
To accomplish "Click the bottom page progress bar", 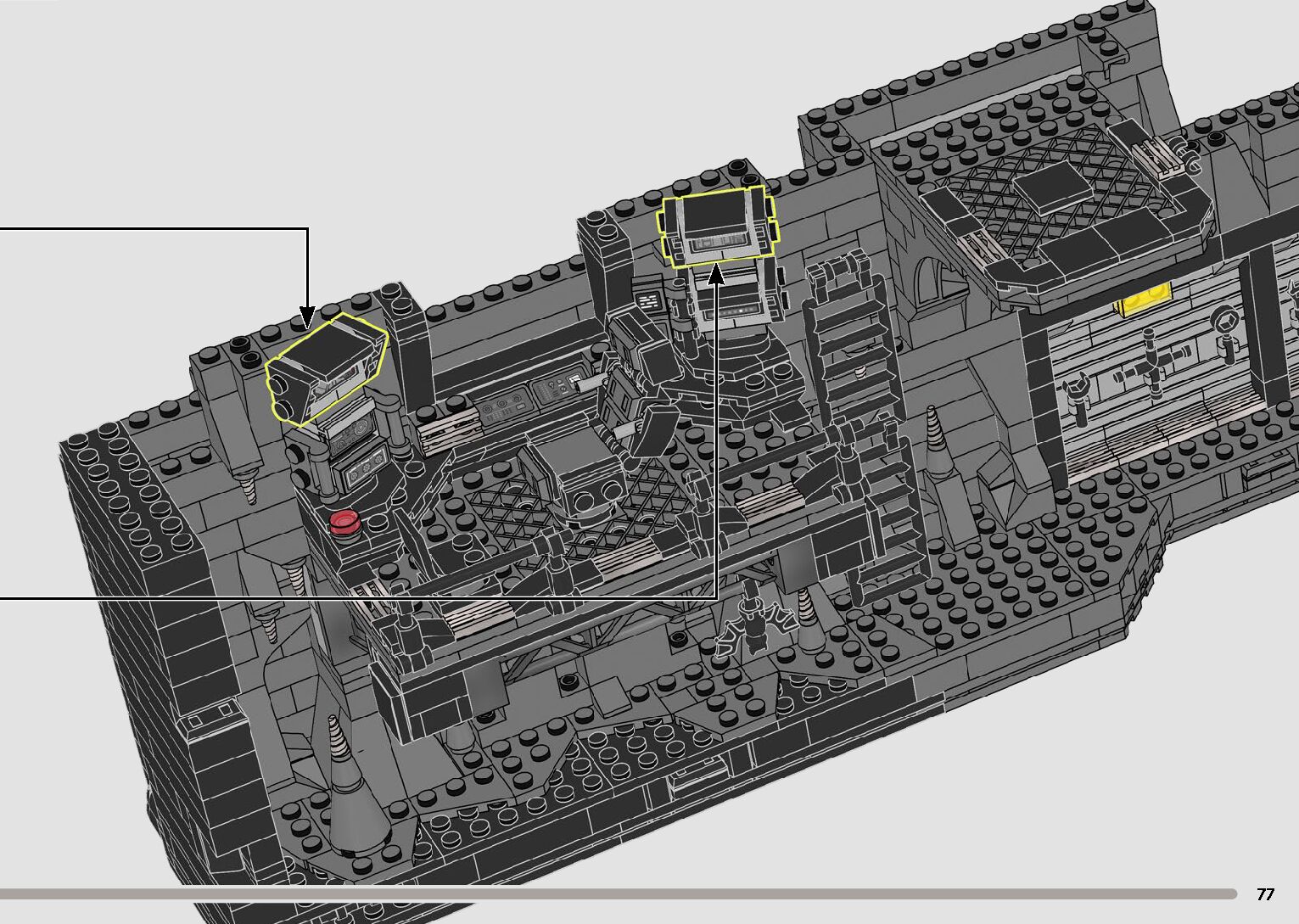I will pos(618,893).
